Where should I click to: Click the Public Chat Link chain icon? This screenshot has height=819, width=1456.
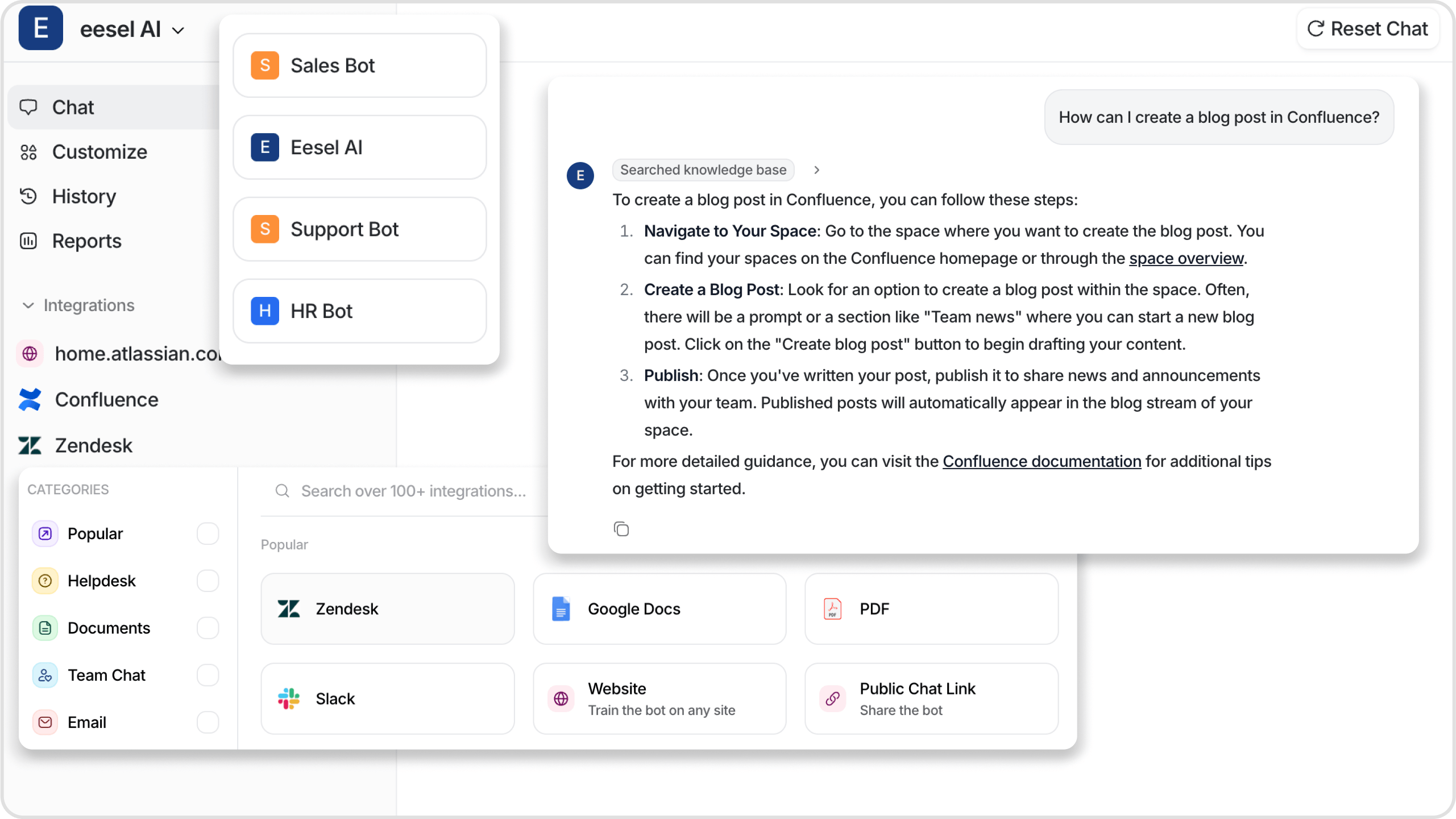tap(833, 698)
